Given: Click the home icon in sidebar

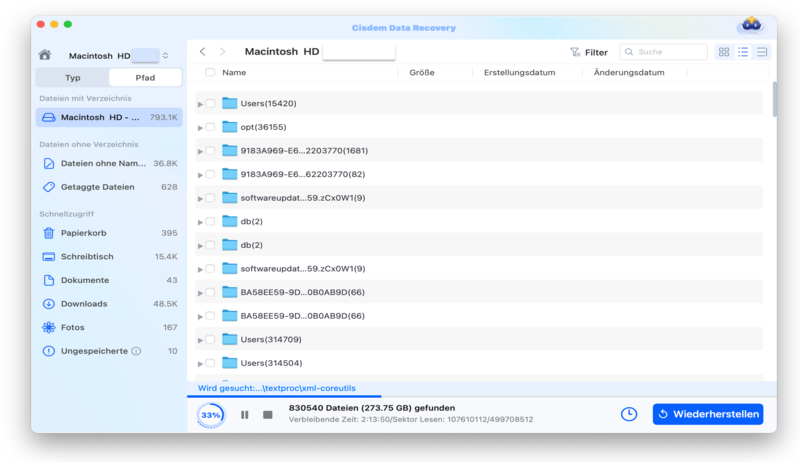Looking at the screenshot, I should click(x=44, y=55).
